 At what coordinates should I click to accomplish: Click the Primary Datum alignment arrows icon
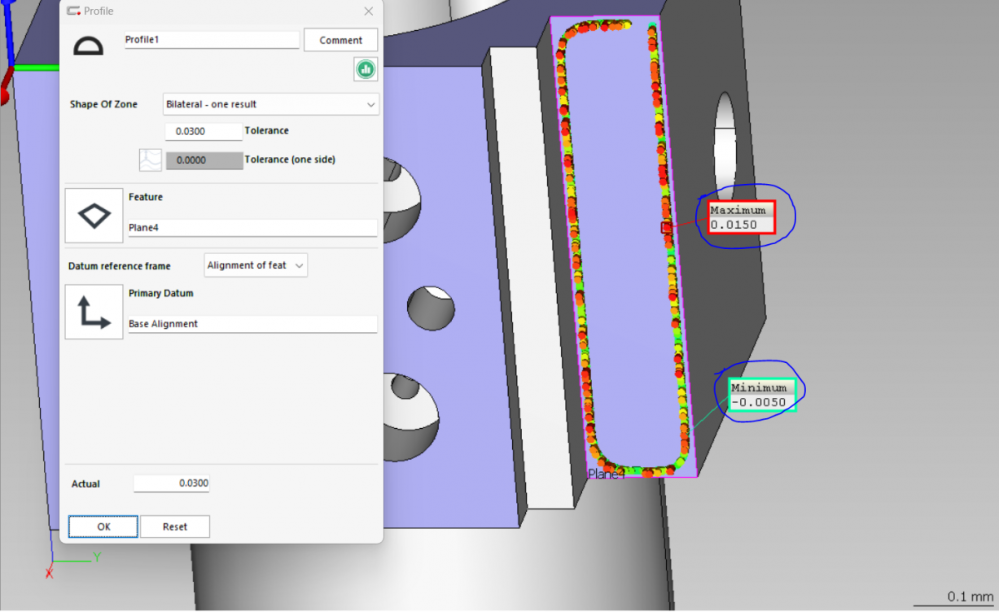94,311
